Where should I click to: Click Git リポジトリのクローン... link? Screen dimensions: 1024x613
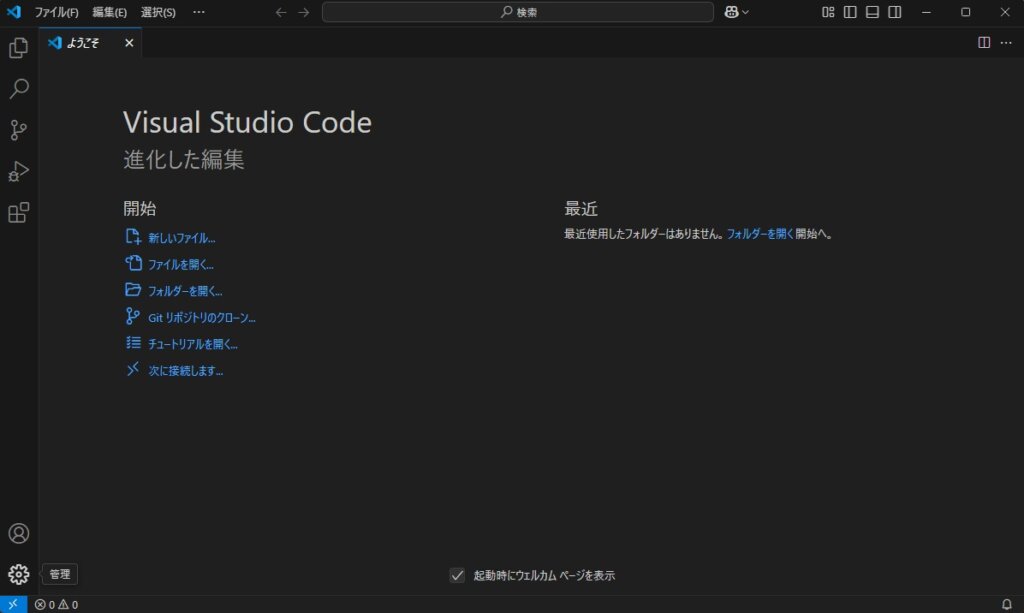click(202, 318)
